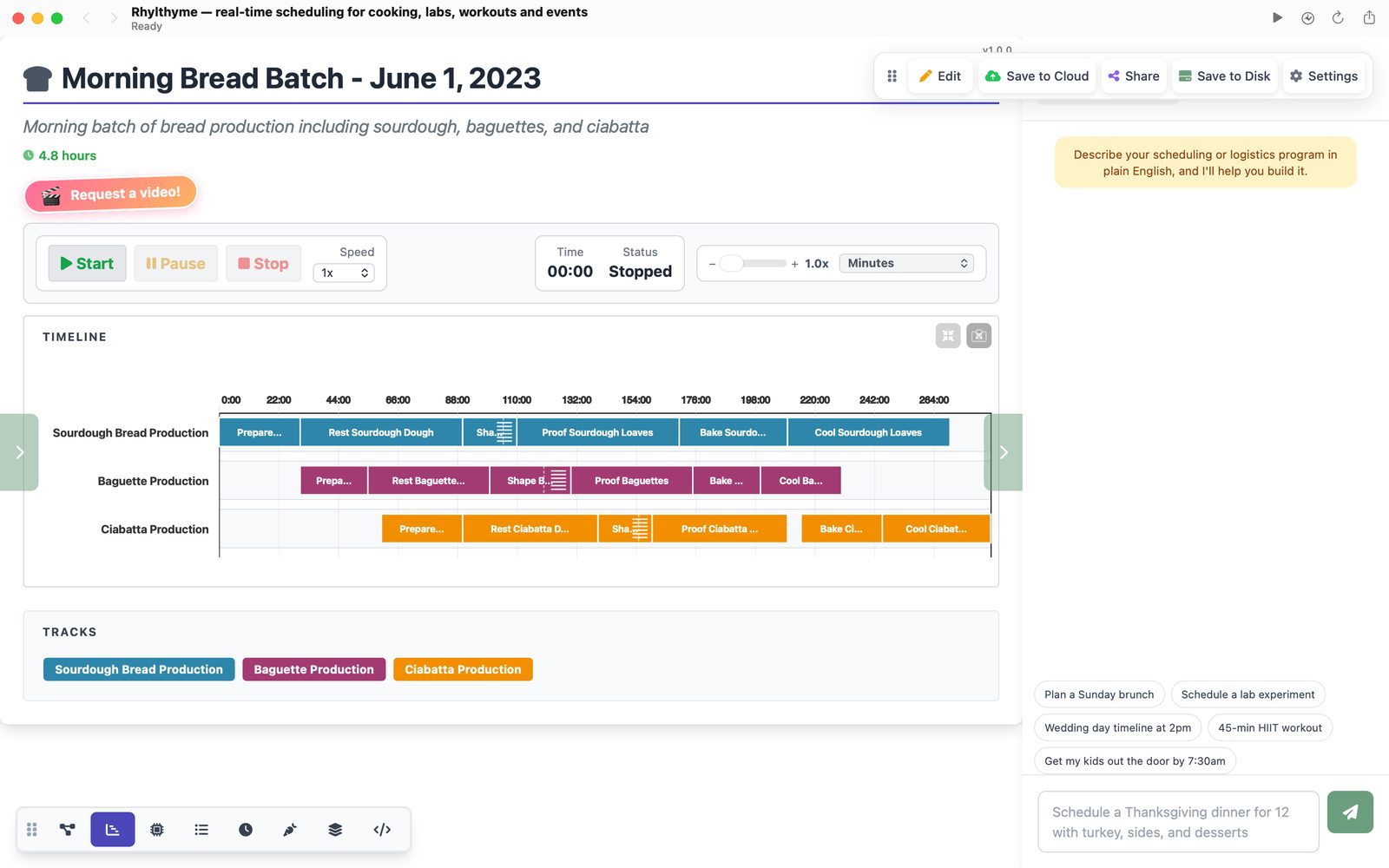The width and height of the screenshot is (1389, 868).
Task: Select the Cool Sourdough Loaves block
Action: coord(868,432)
